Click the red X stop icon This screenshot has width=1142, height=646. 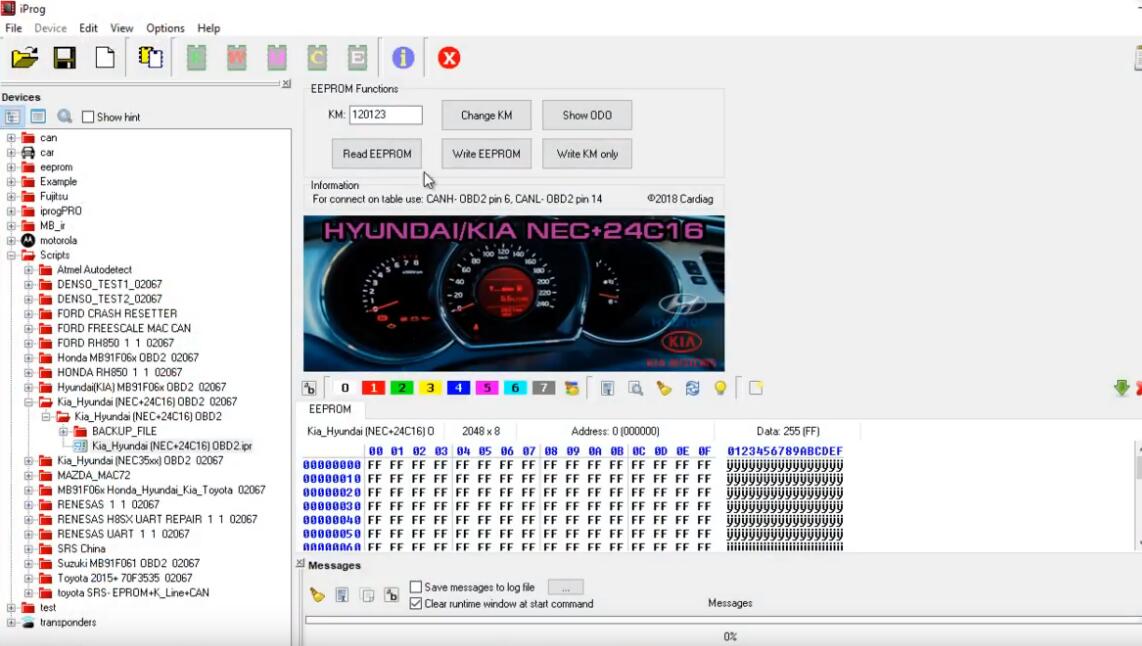449,58
